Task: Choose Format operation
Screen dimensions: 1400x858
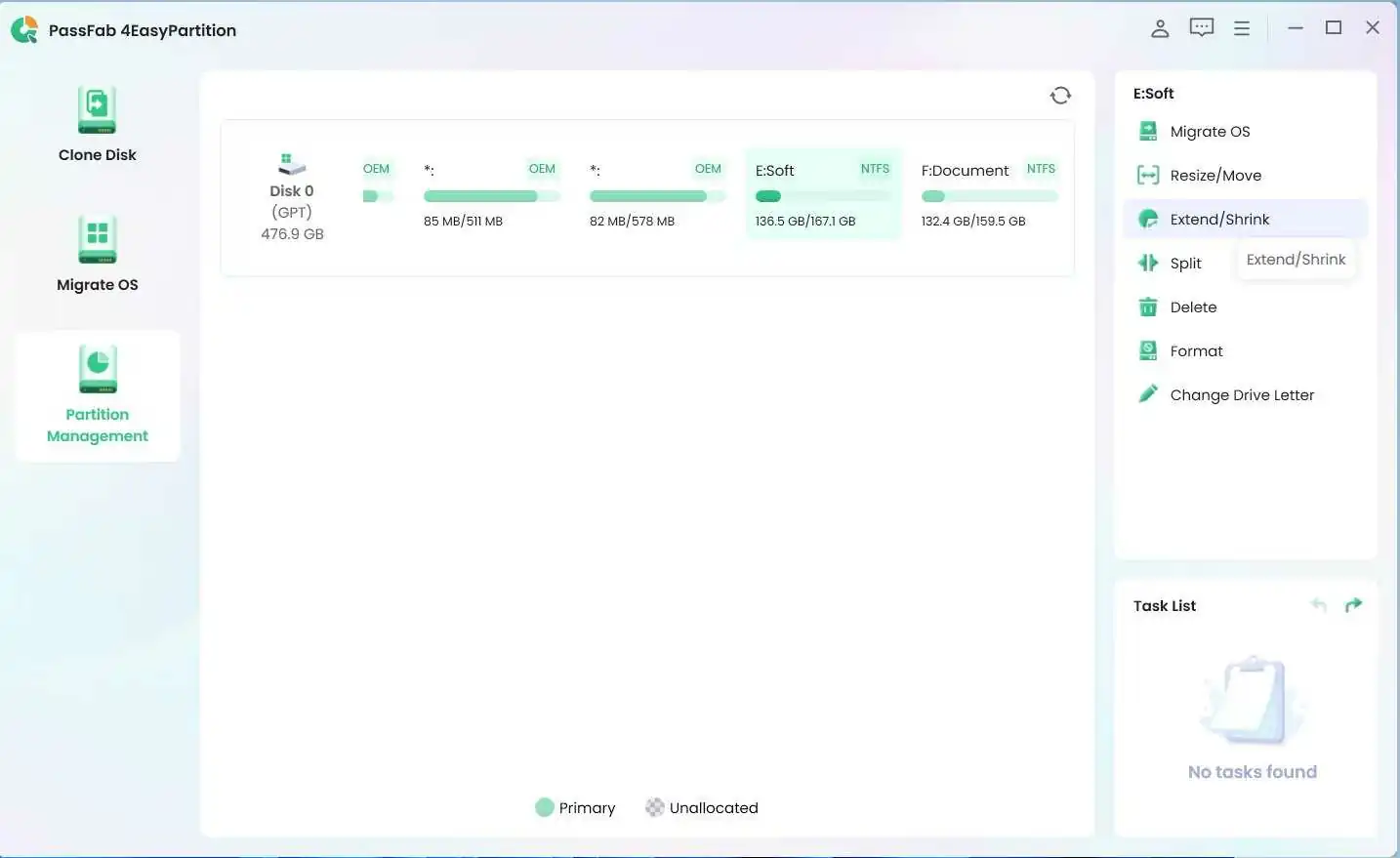Action: pyautogui.click(x=1245, y=350)
